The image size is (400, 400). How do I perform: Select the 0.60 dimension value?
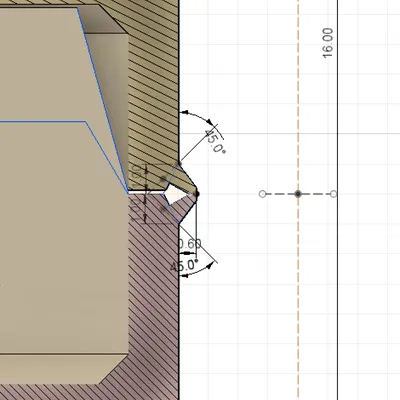tap(190, 244)
